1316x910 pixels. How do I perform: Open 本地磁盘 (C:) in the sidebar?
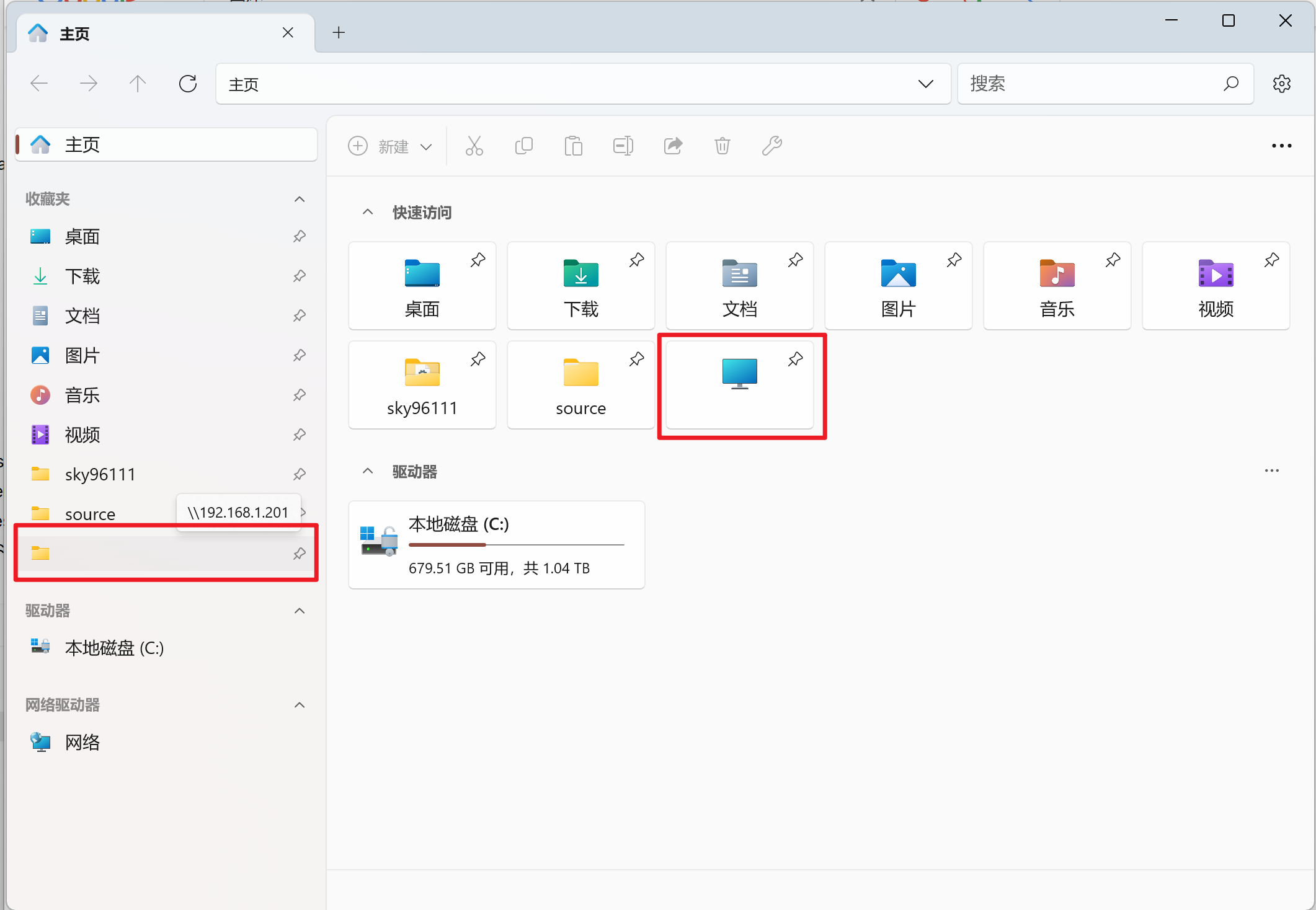[114, 648]
